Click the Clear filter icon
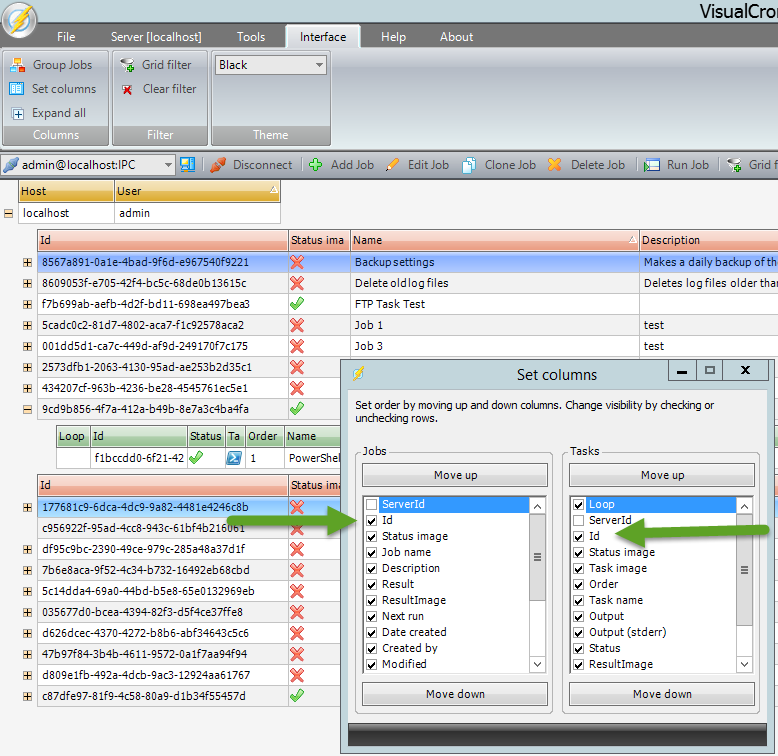The height and width of the screenshot is (756, 778). click(127, 89)
